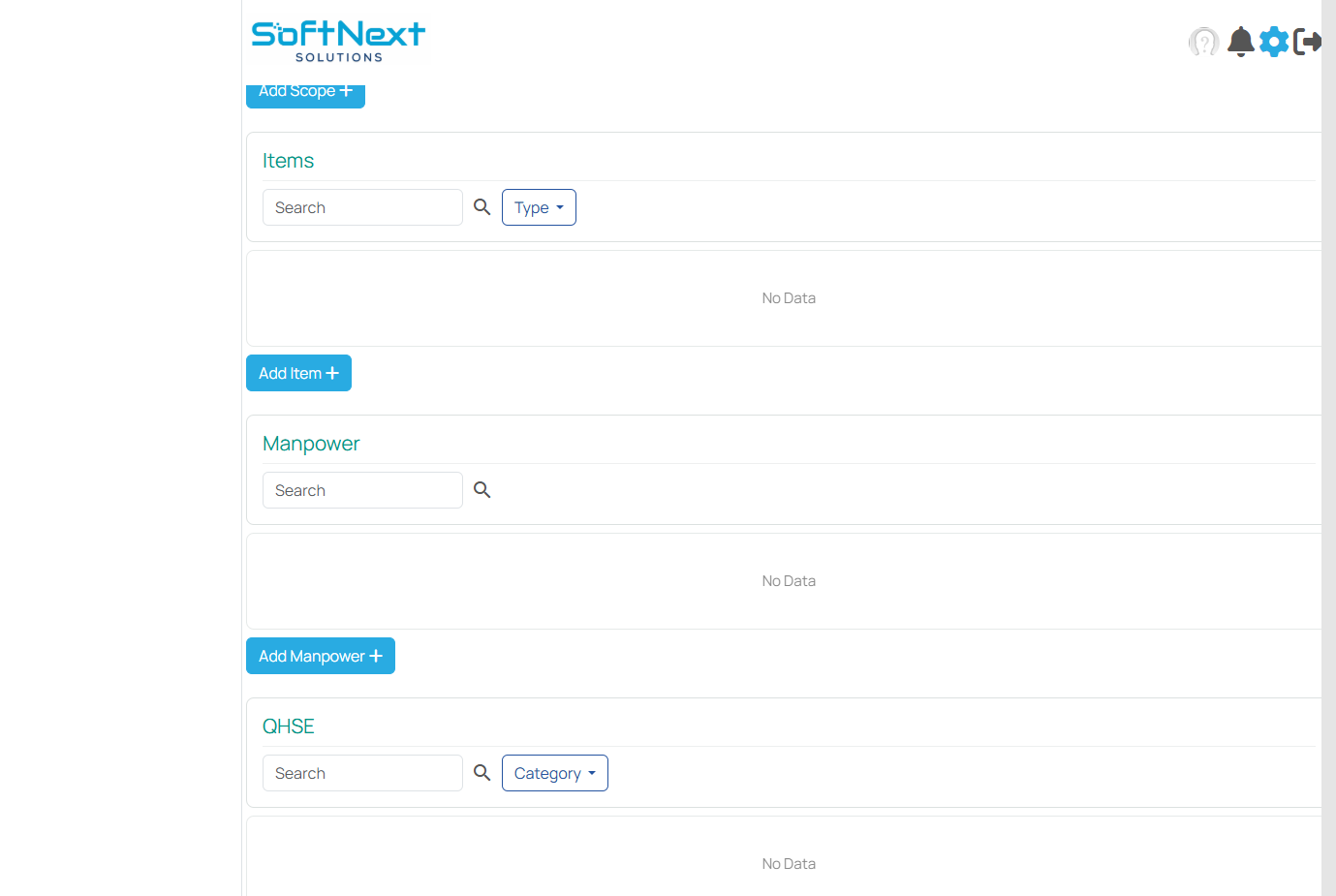Open the user profile avatar
The width and height of the screenshot is (1336, 896).
point(1203,42)
